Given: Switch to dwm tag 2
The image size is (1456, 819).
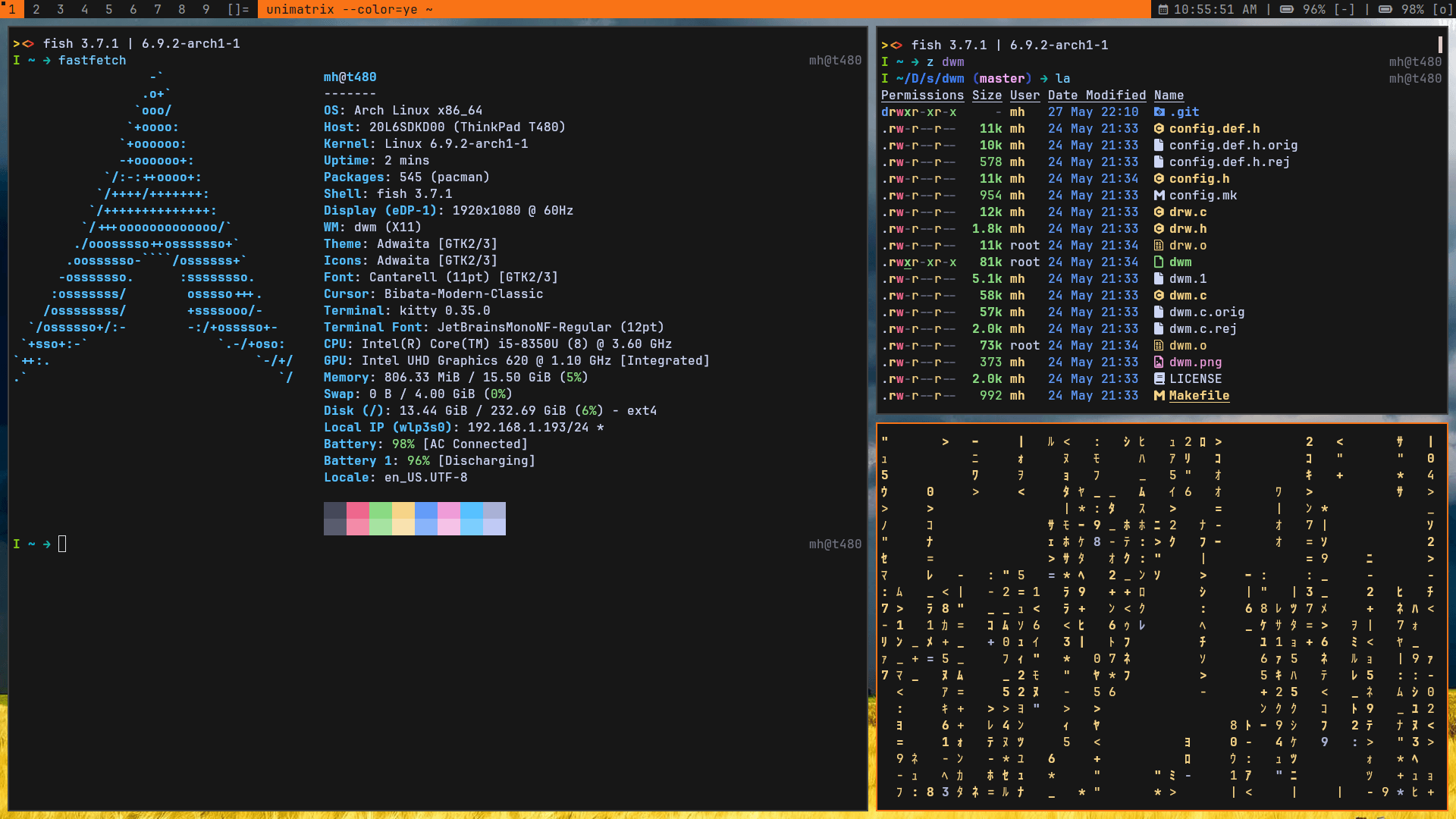Looking at the screenshot, I should click(36, 9).
